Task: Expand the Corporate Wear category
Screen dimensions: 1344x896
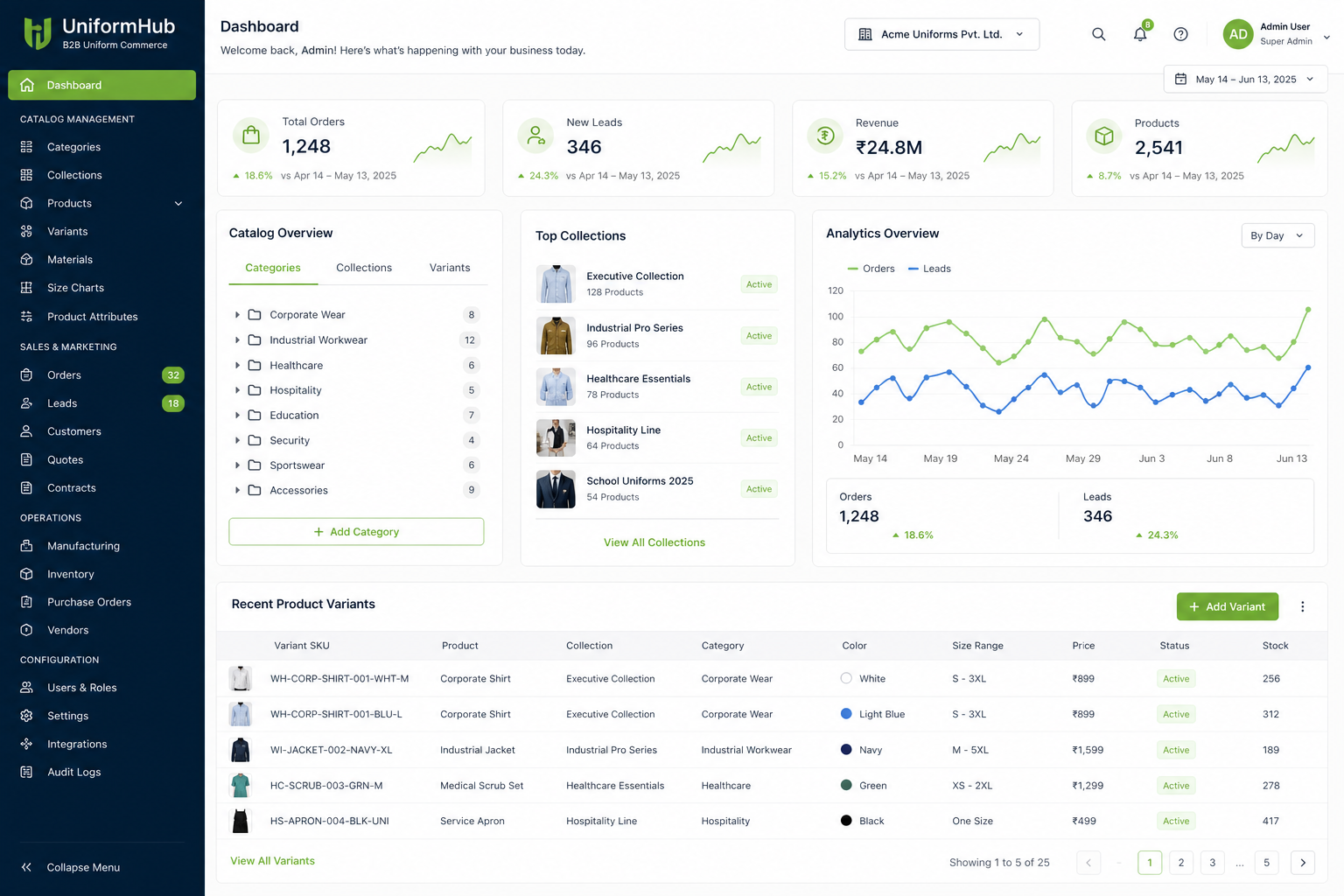Action: [237, 314]
